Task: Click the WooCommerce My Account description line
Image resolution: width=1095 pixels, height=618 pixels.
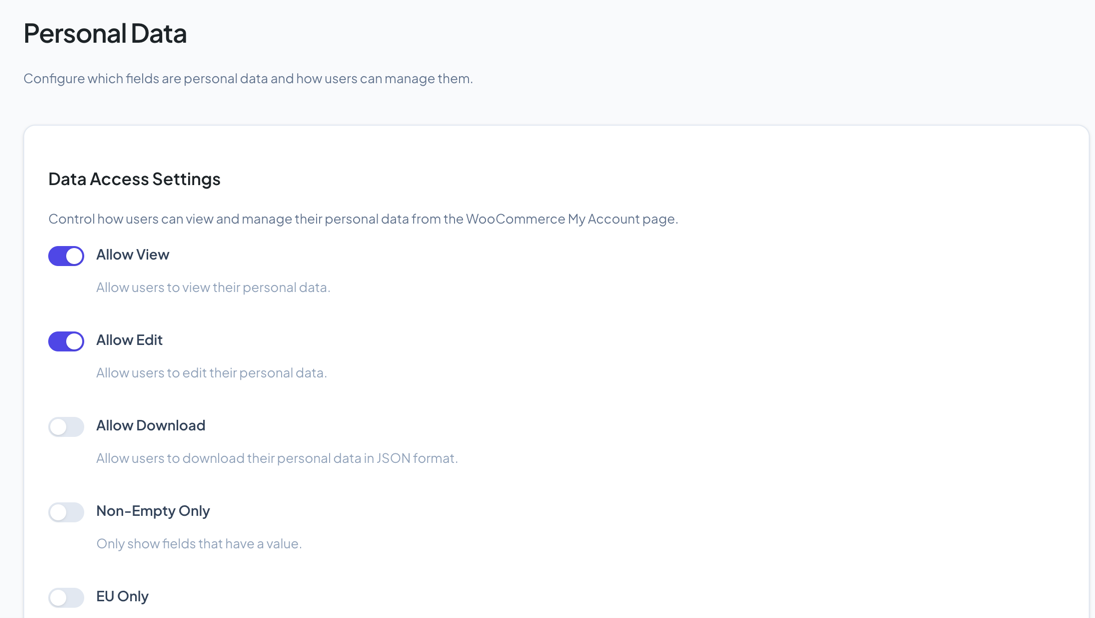Action: point(364,218)
